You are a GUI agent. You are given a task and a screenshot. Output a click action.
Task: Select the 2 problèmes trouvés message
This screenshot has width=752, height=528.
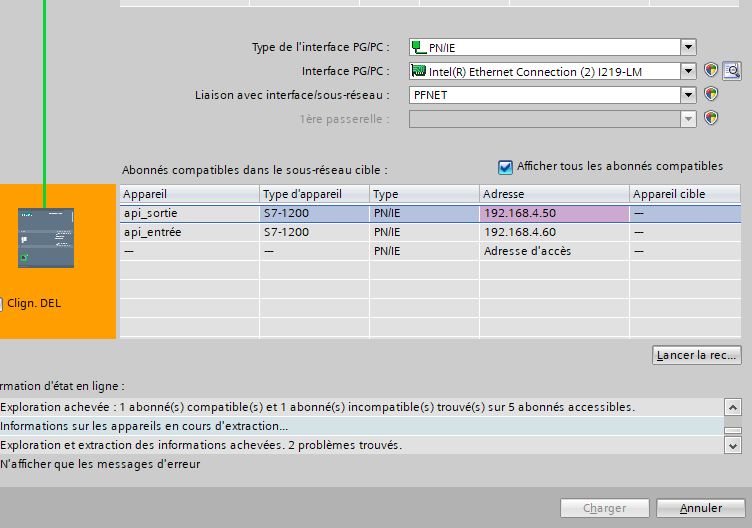pyautogui.click(x=362, y=445)
